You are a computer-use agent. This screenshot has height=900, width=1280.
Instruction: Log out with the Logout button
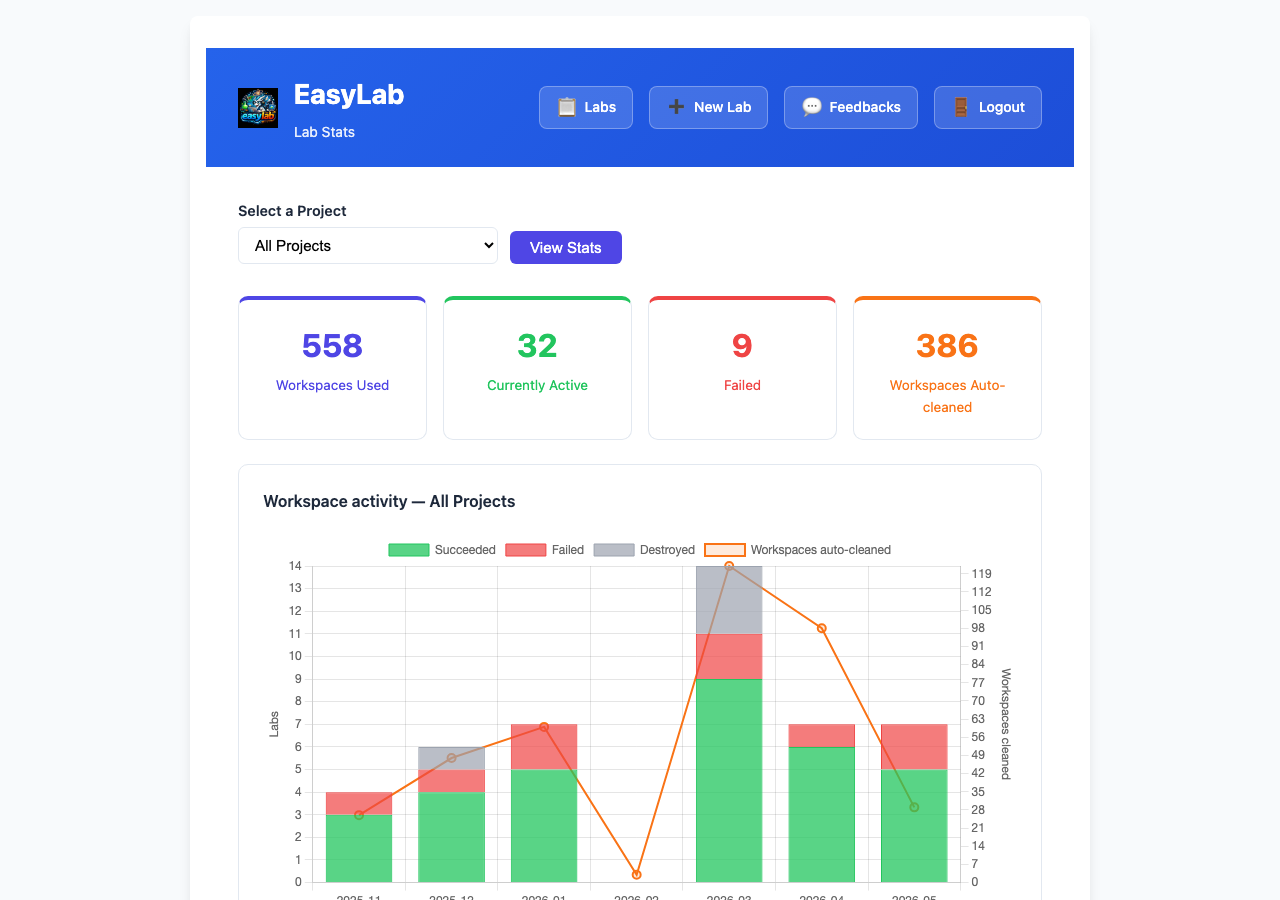click(x=988, y=107)
